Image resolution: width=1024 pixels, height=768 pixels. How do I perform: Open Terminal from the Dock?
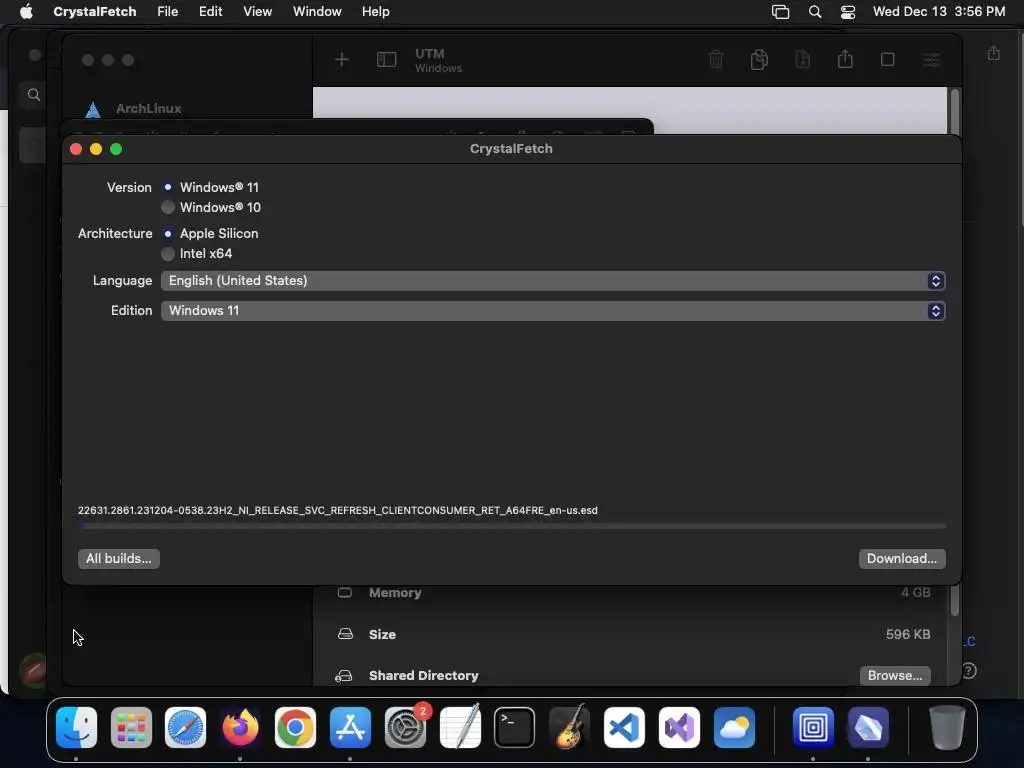(x=515, y=727)
